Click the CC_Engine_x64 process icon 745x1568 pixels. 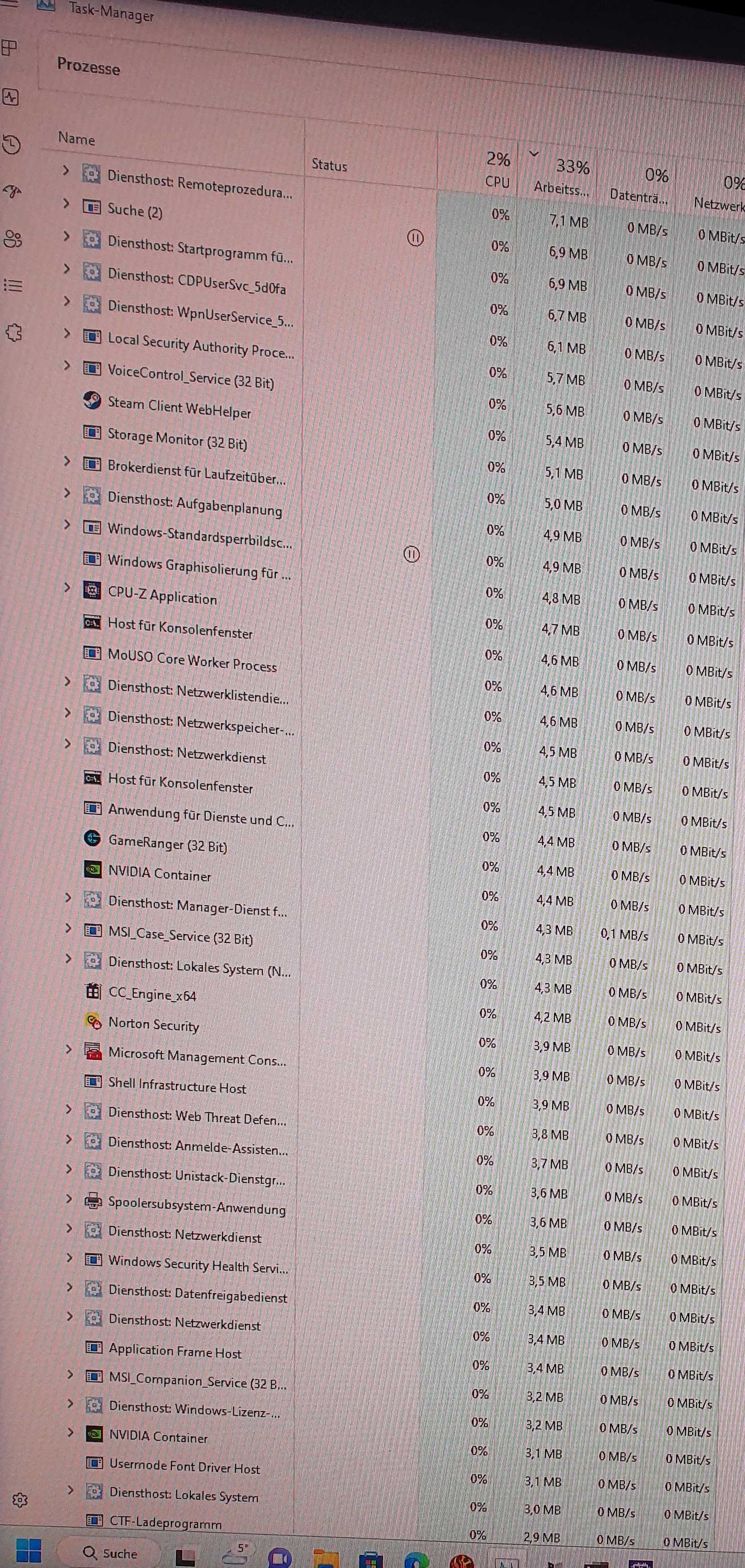coord(93,991)
